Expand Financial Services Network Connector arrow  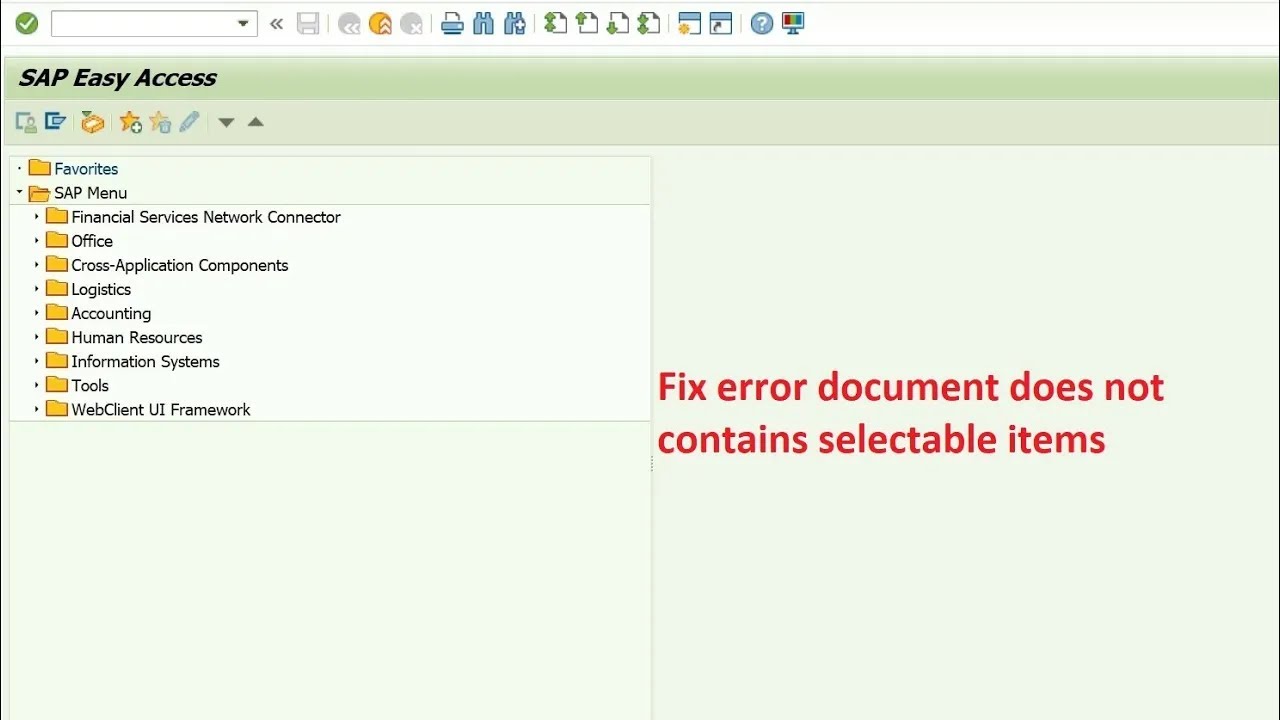37,216
